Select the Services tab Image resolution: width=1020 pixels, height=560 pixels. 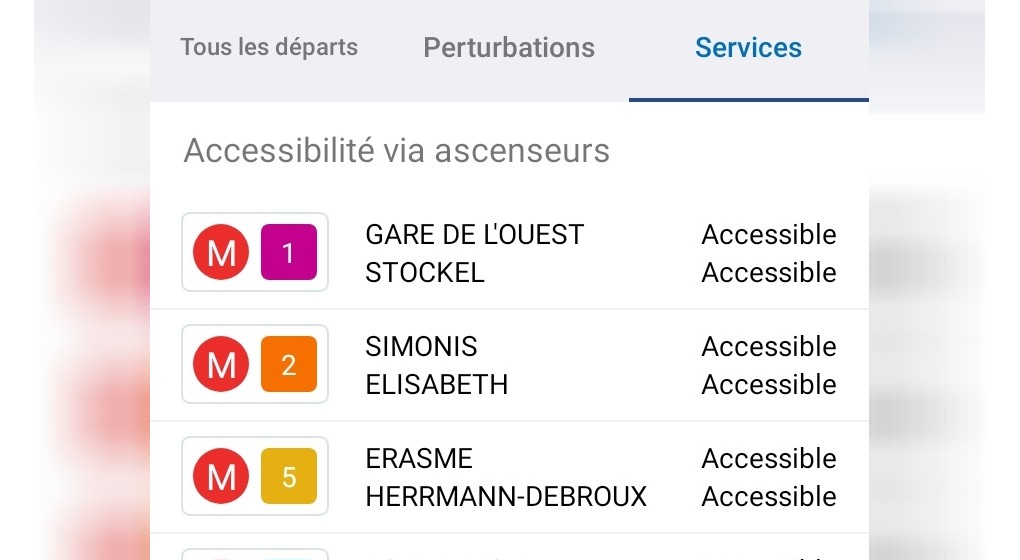click(x=748, y=48)
